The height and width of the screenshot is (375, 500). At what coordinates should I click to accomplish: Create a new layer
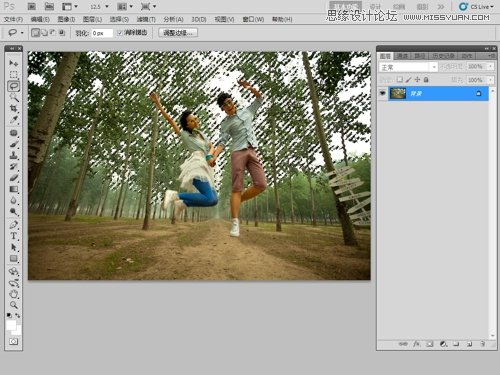[x=469, y=344]
